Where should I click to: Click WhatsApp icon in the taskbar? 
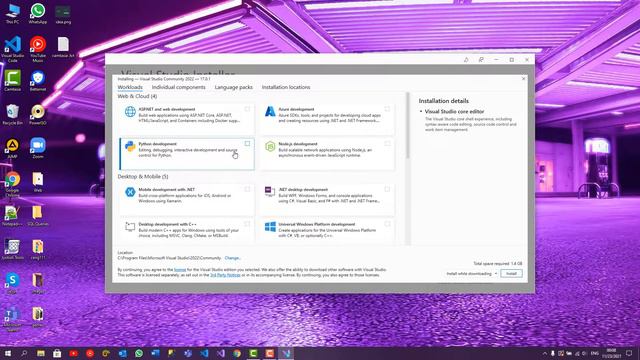tap(139, 353)
